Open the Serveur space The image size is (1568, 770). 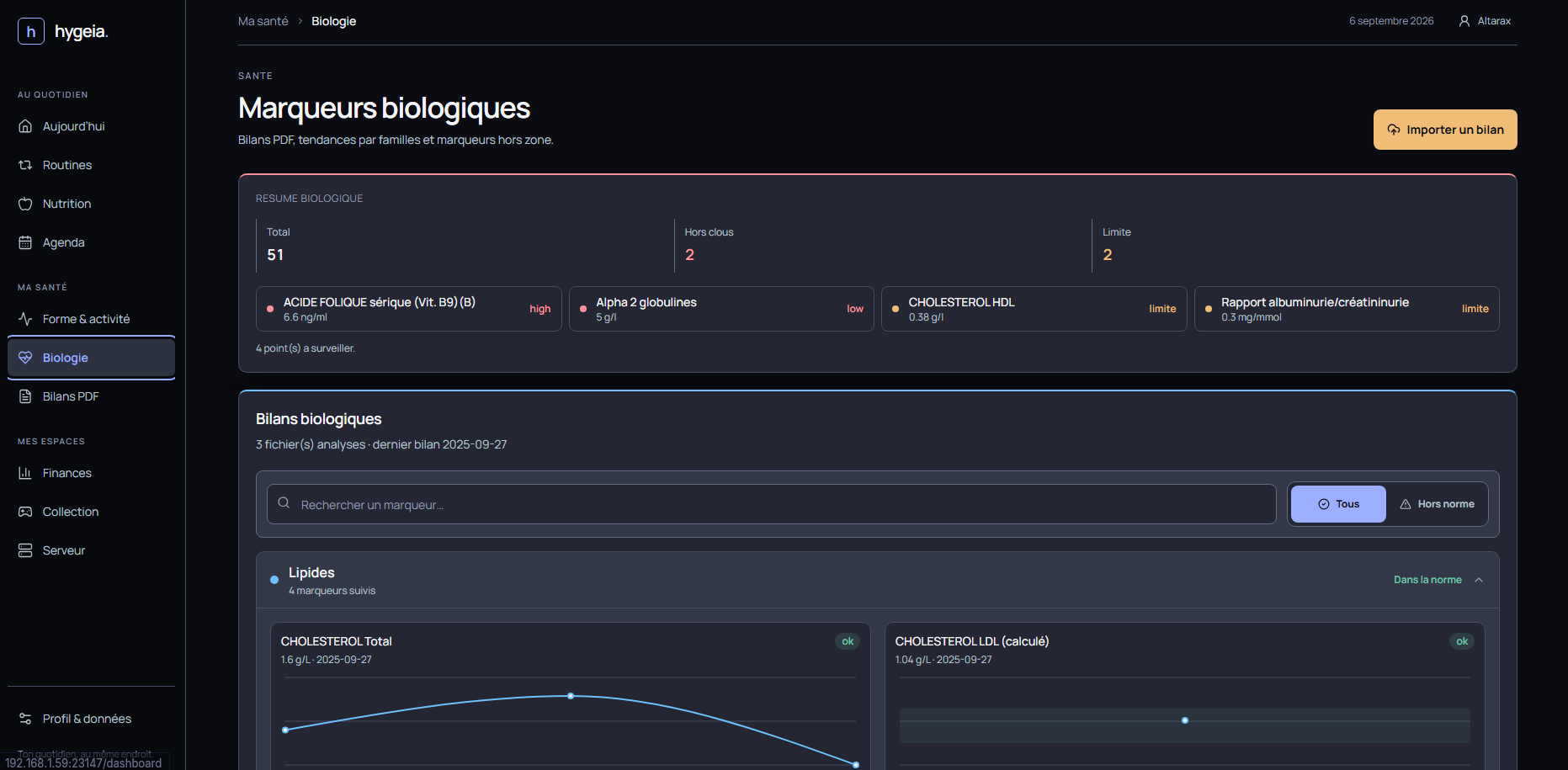91,550
